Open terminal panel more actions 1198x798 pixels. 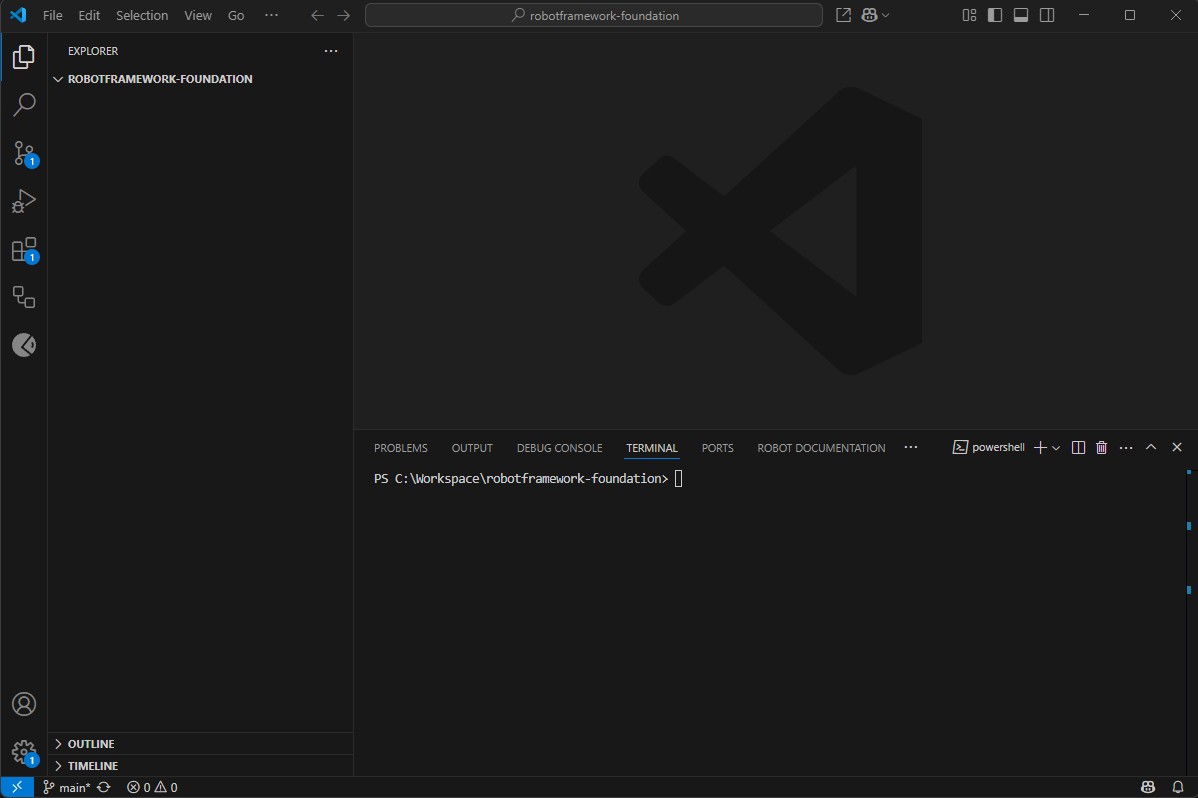1125,448
